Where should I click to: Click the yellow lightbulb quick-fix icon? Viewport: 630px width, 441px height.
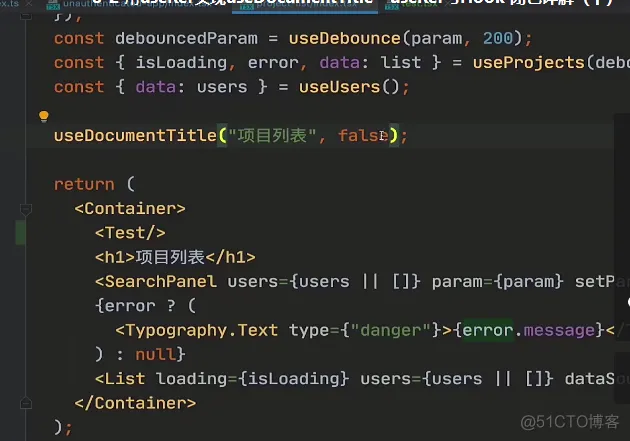(44, 116)
